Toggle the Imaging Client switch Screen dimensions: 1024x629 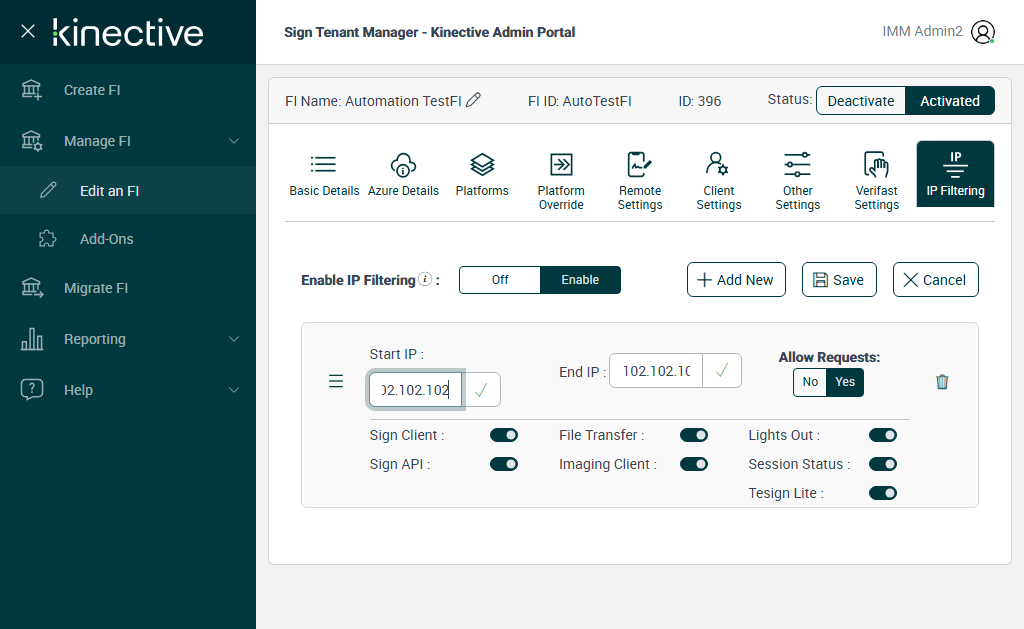click(694, 464)
